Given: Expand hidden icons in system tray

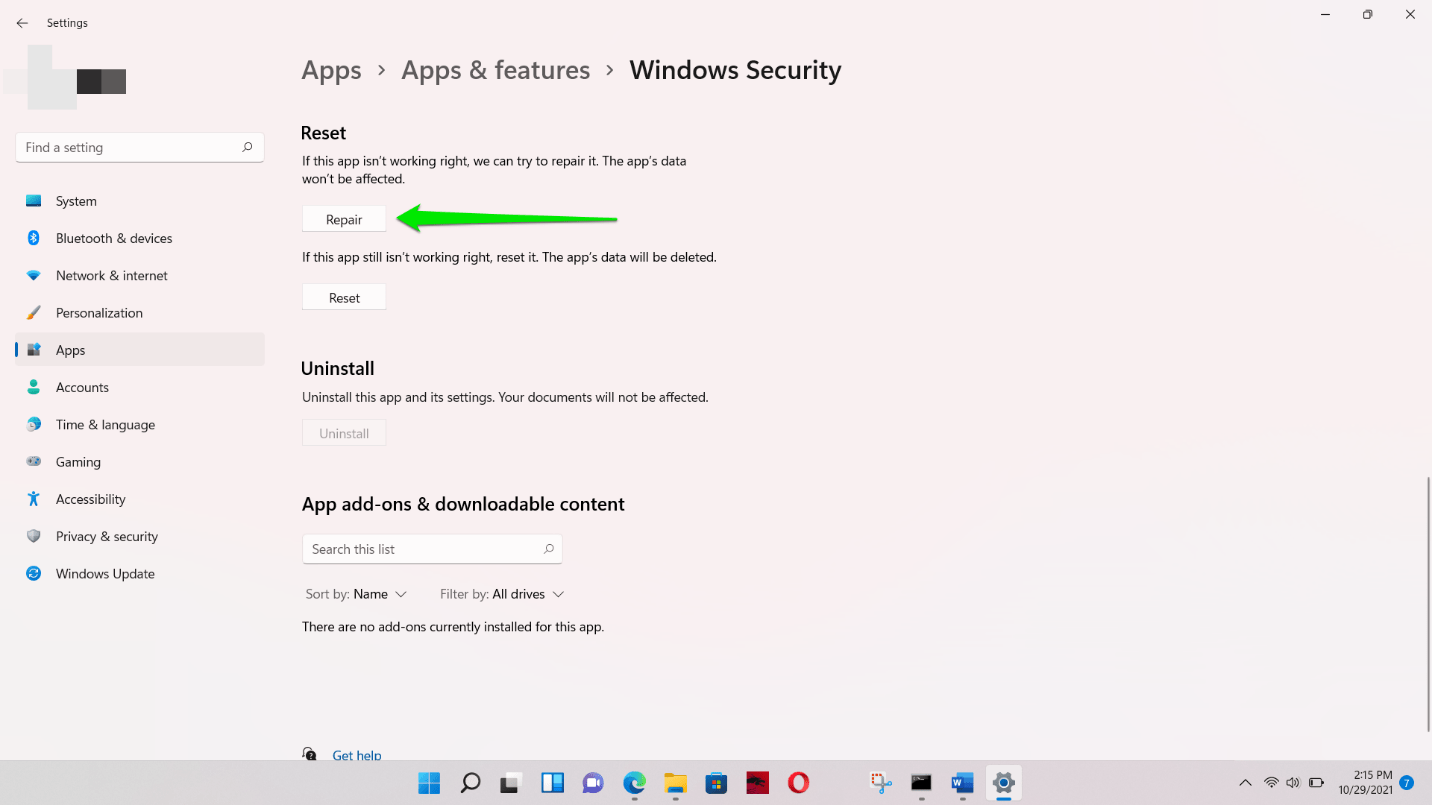Looking at the screenshot, I should tap(1246, 783).
